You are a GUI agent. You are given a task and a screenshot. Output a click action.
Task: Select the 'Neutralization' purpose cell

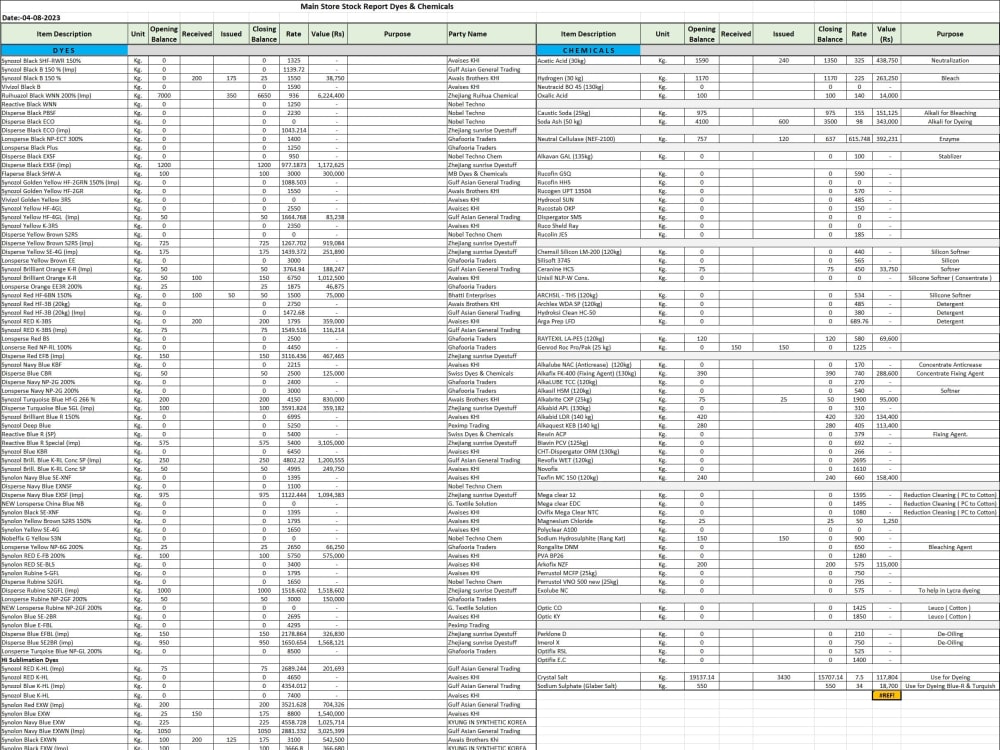pyautogui.click(x=950, y=61)
